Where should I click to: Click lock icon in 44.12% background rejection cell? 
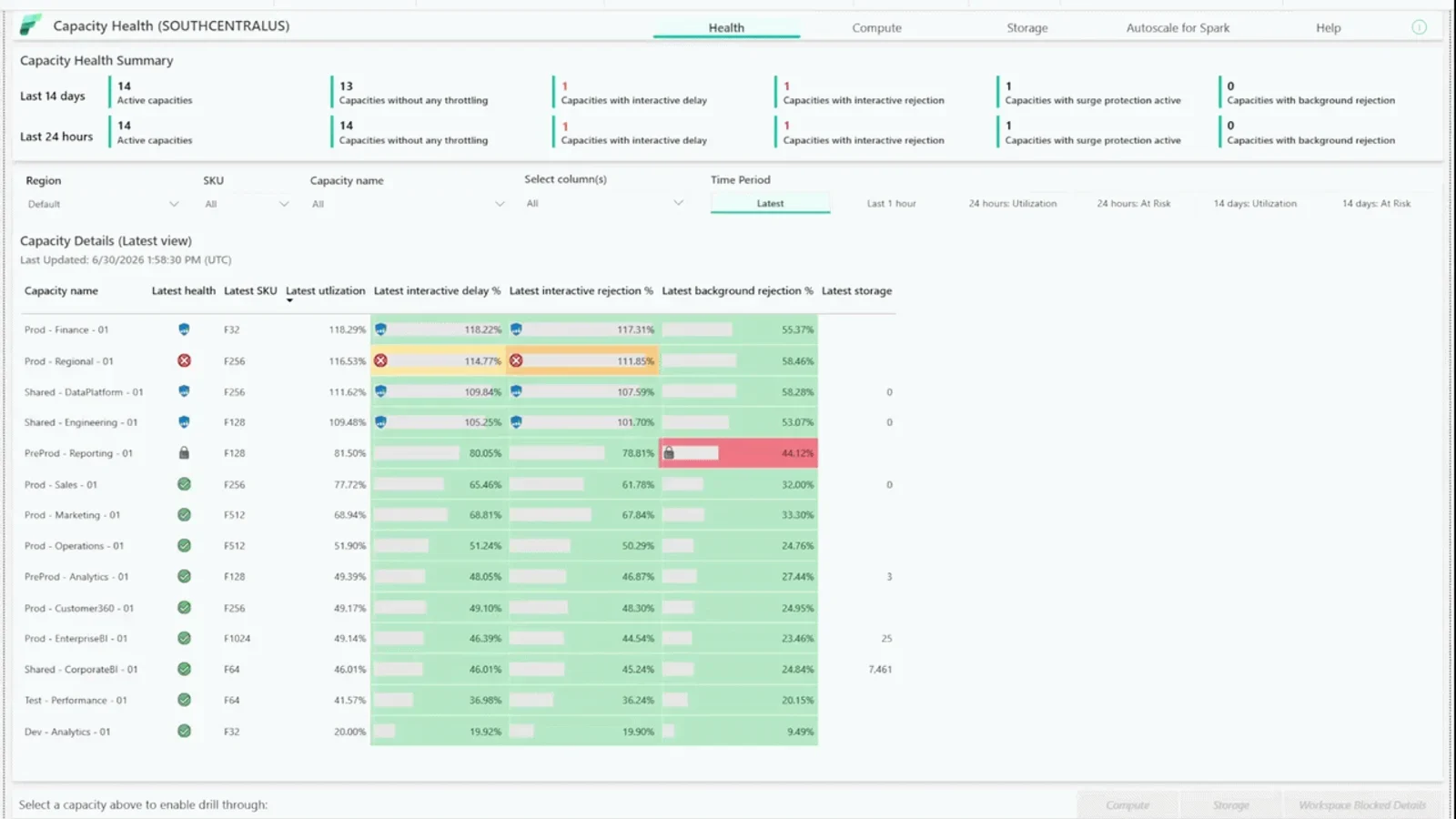coord(669,452)
